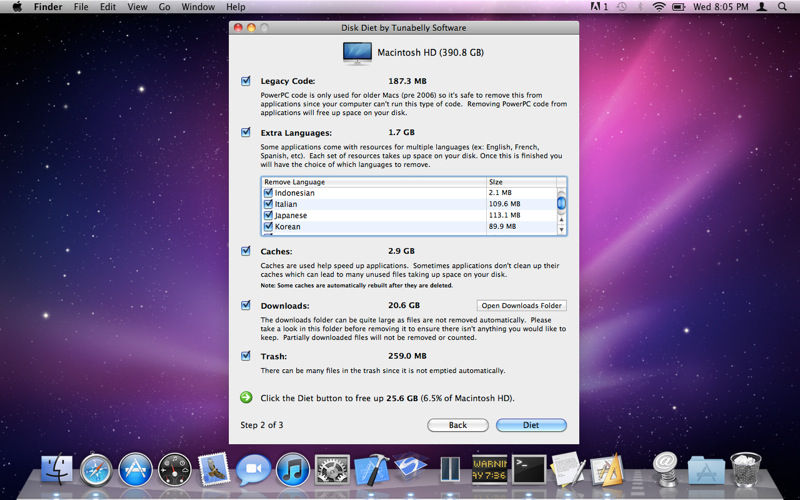The width and height of the screenshot is (800, 500).
Task: Open the View menu
Action: (137, 7)
